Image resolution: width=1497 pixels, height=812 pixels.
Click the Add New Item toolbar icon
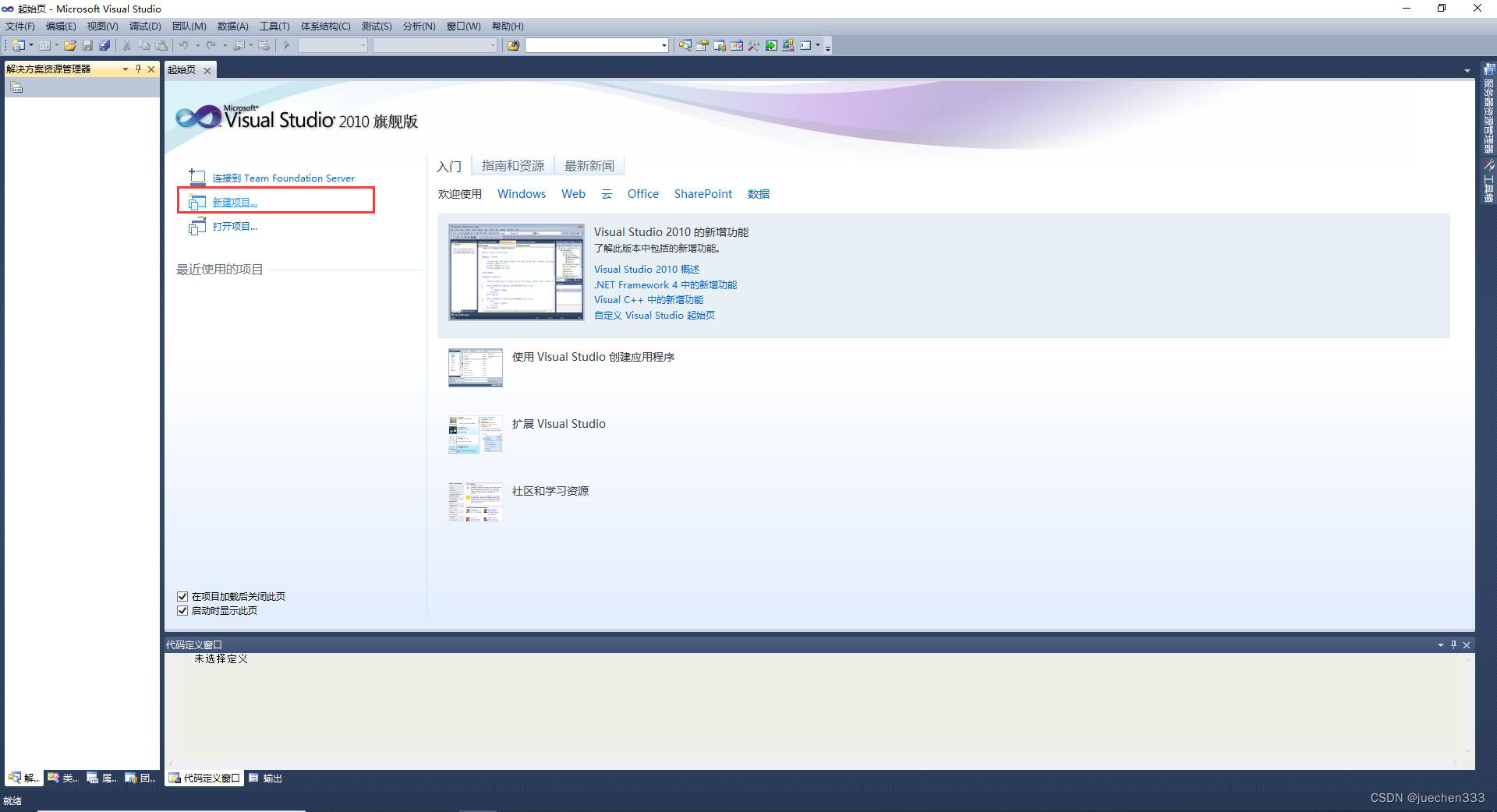[x=44, y=45]
